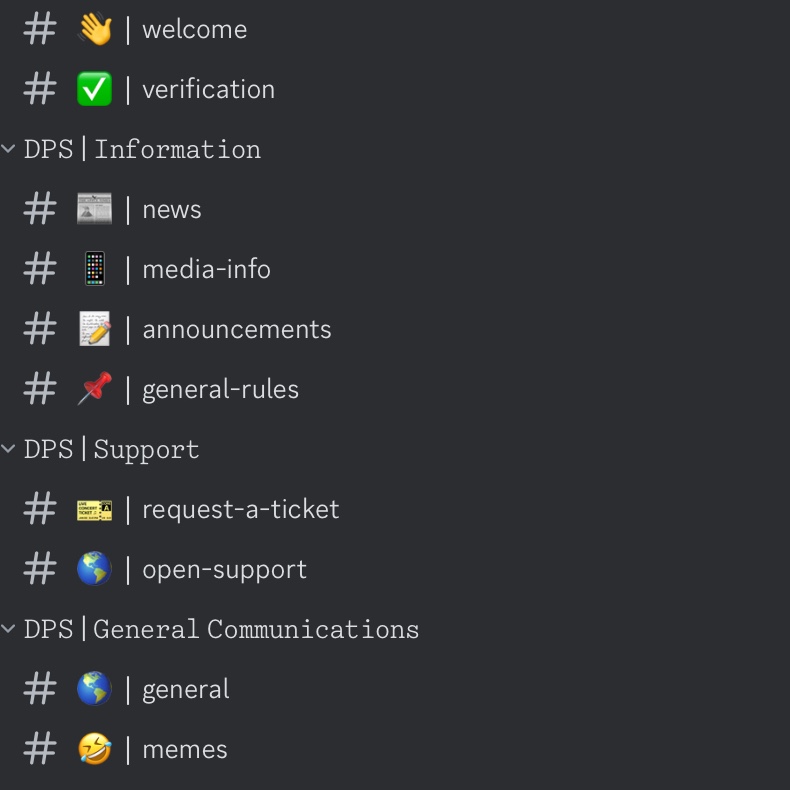790x790 pixels.
Task: Open the memes channel
Action: coord(185,749)
